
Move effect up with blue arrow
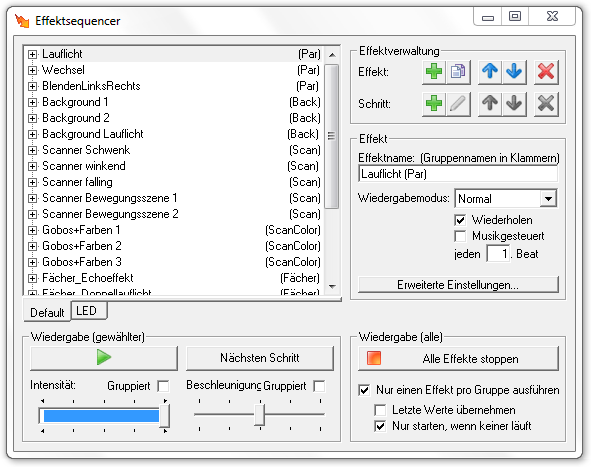tap(490, 72)
